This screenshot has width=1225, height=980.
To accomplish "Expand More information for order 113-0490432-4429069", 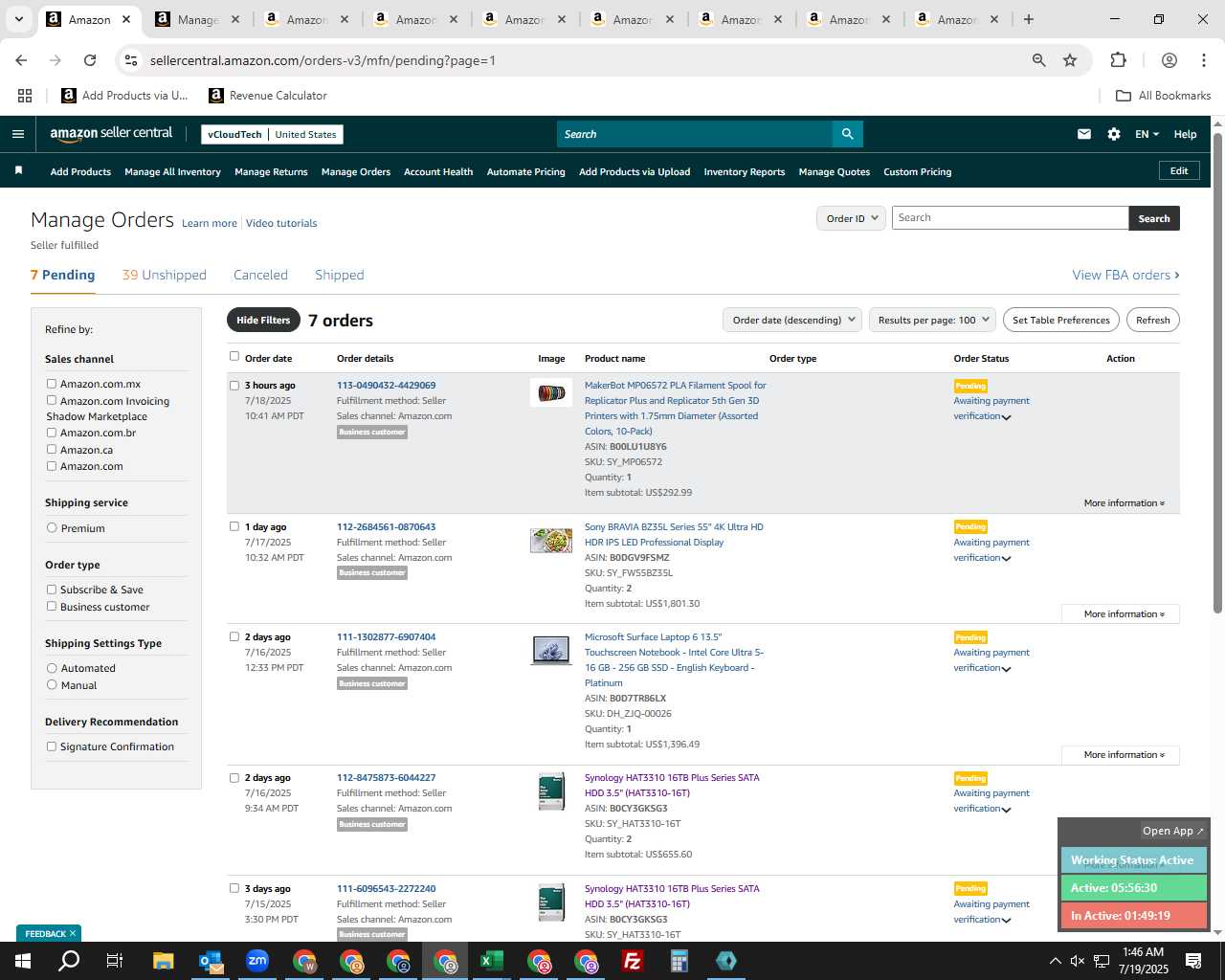I will [1125, 503].
